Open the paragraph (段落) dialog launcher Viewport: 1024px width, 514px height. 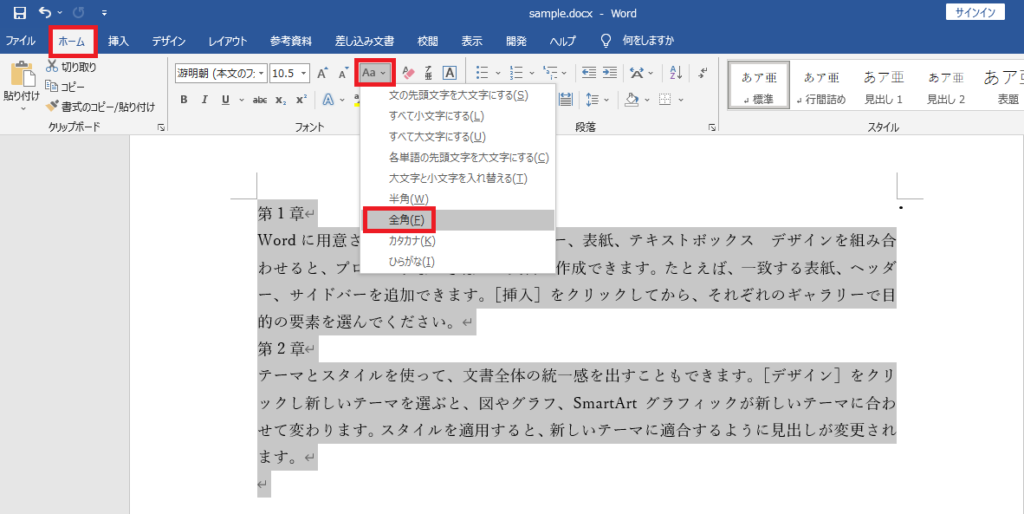point(712,128)
